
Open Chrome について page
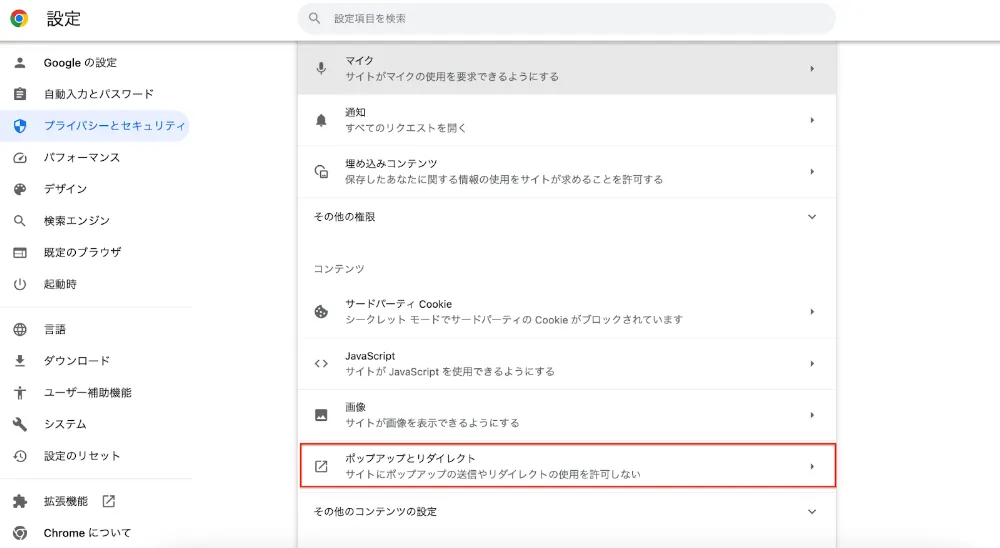point(87,533)
